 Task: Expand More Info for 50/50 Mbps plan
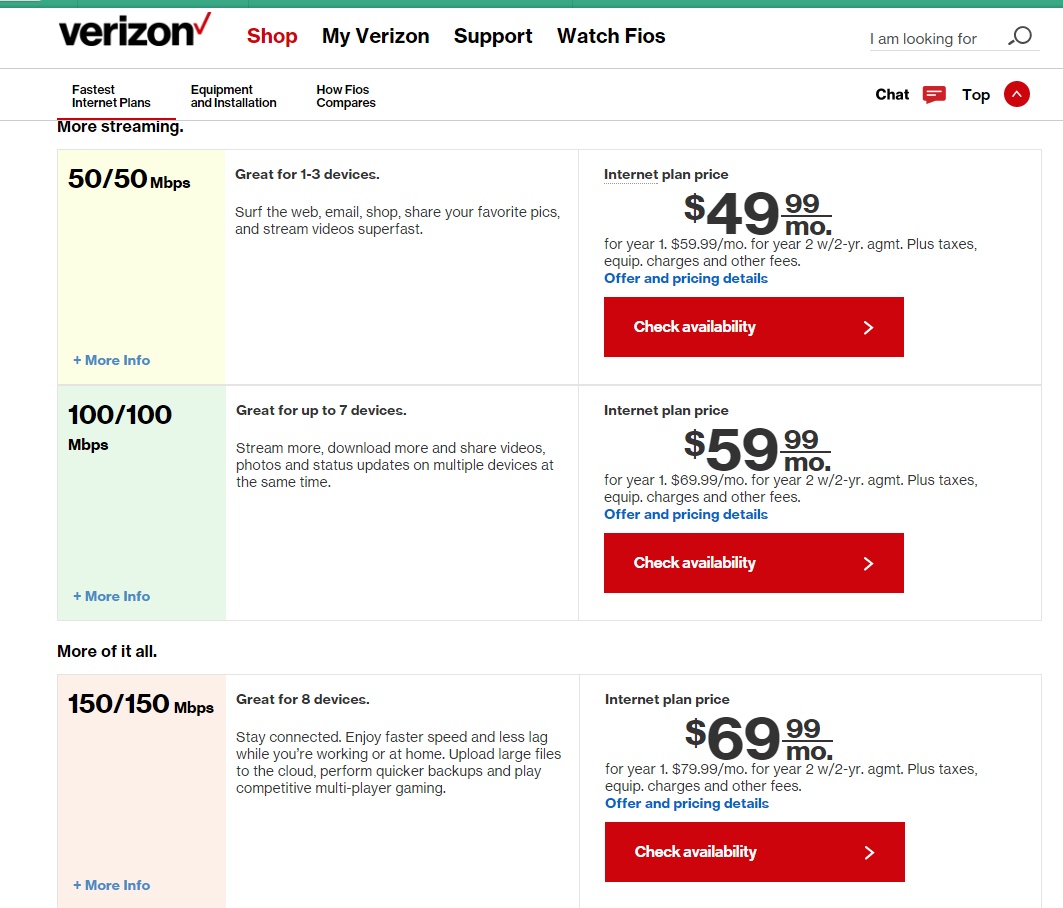112,360
